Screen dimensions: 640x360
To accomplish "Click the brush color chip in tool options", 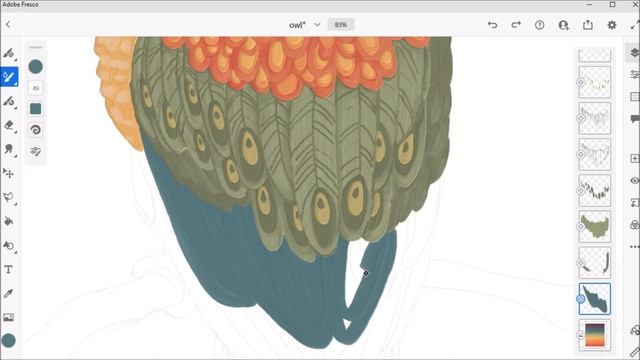I will (36, 67).
